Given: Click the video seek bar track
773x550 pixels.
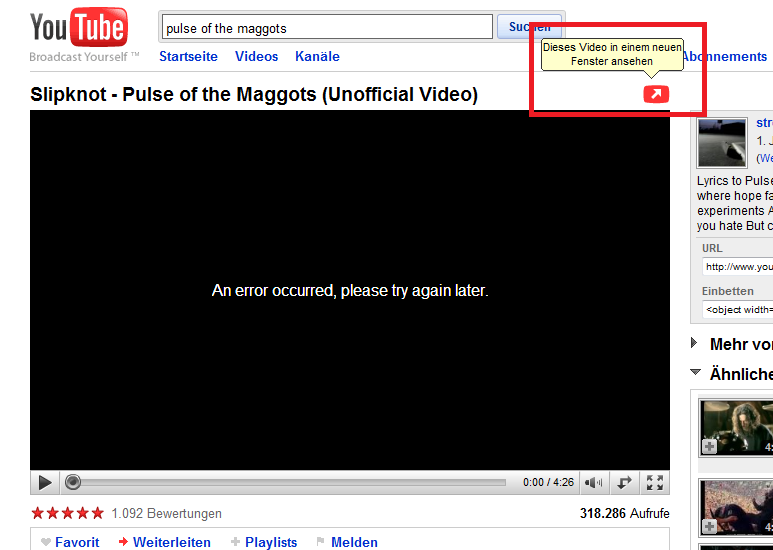Looking at the screenshot, I should click(x=291, y=482).
